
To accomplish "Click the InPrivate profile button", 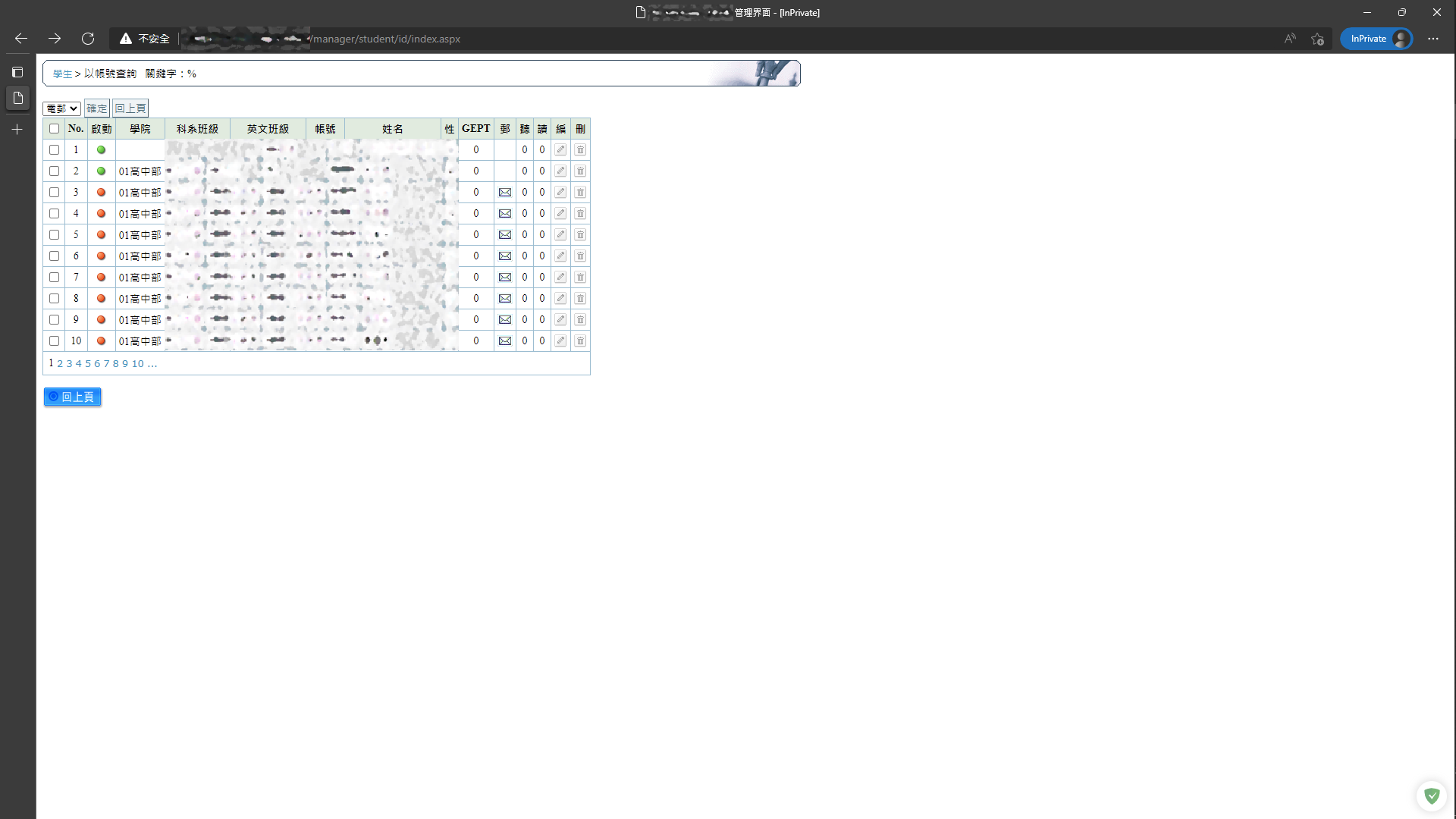I will click(x=1376, y=39).
